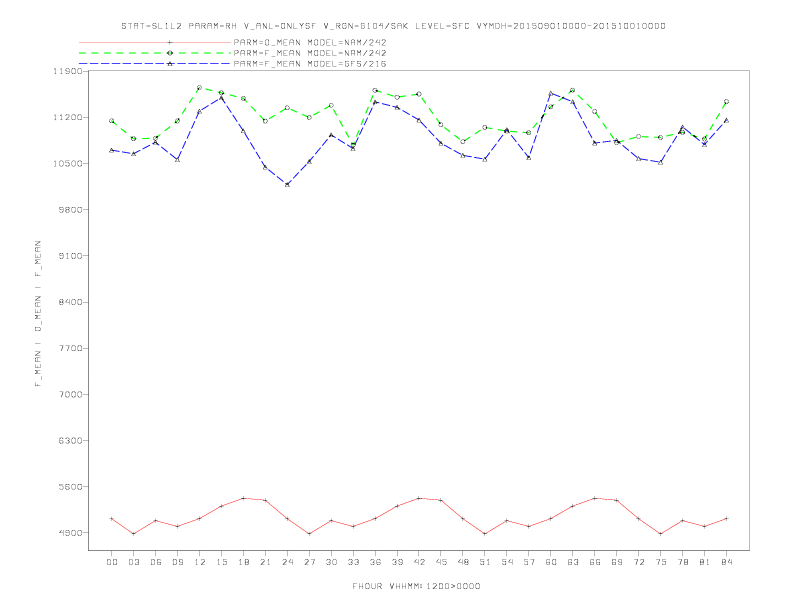Click x-axis tick label 63
792x612 pixels.
point(573,562)
